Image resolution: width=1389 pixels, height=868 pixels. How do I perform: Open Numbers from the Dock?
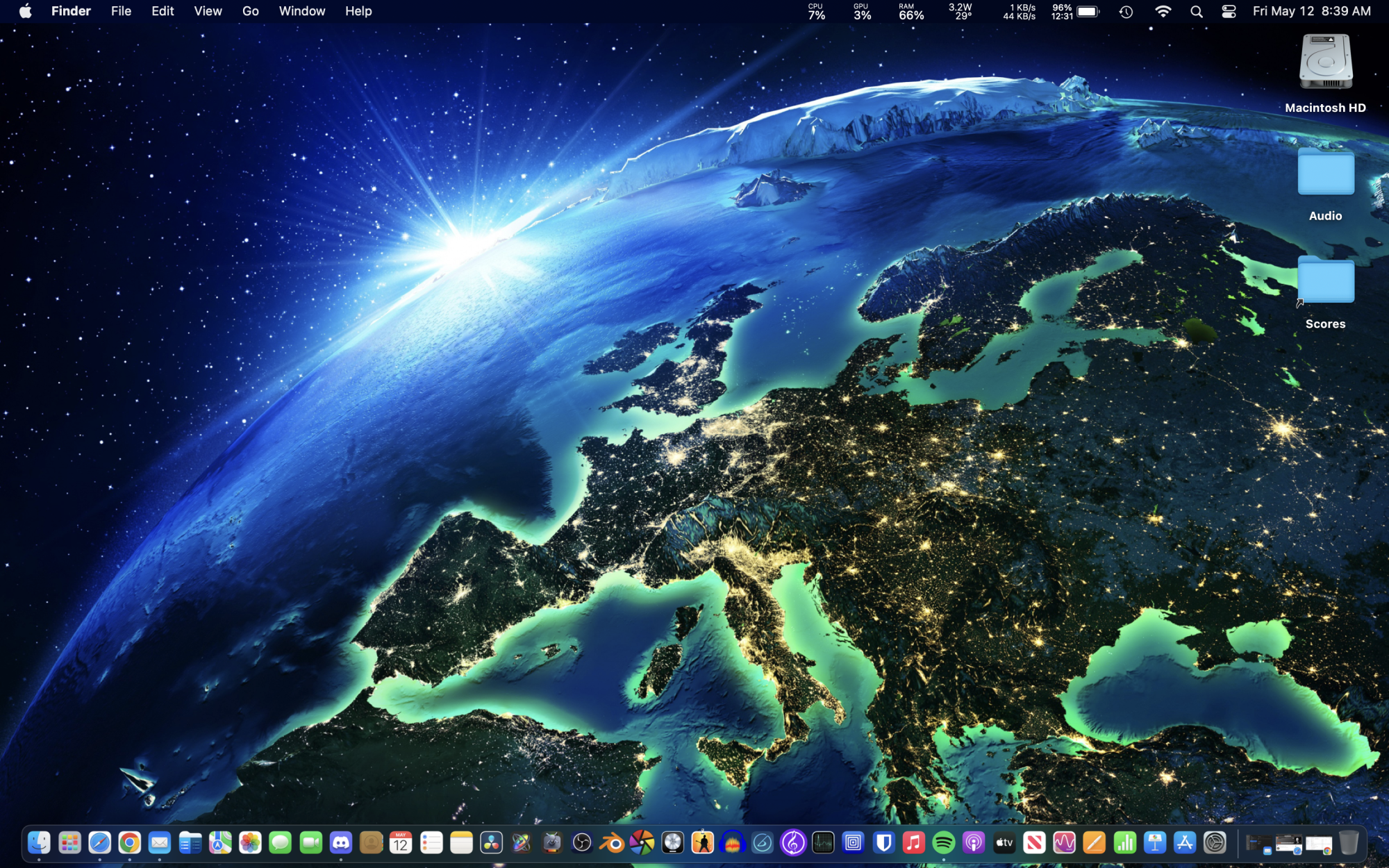[x=1125, y=843]
